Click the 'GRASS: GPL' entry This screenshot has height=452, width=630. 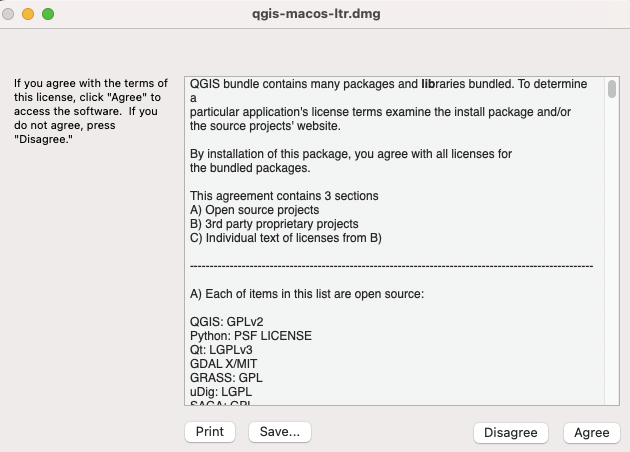226,378
